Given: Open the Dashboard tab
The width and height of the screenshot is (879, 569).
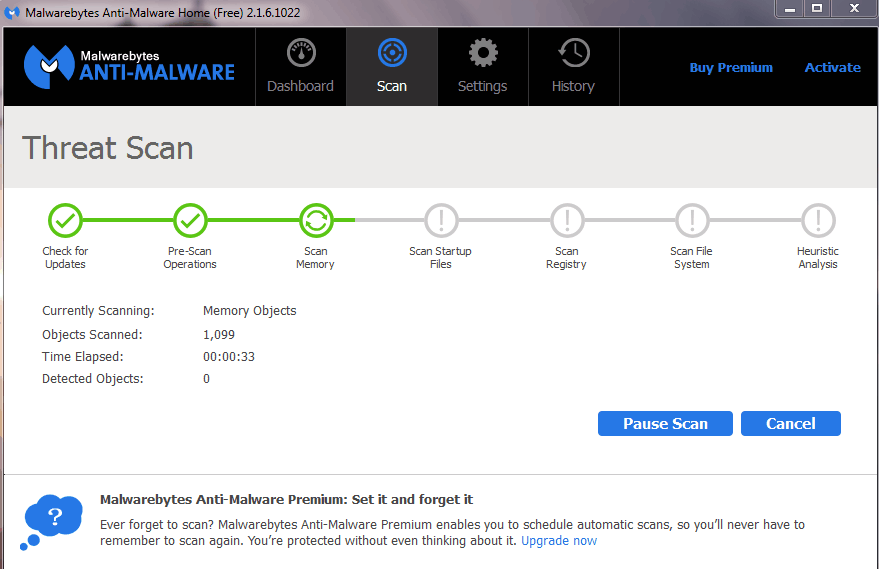Looking at the screenshot, I should point(300,67).
